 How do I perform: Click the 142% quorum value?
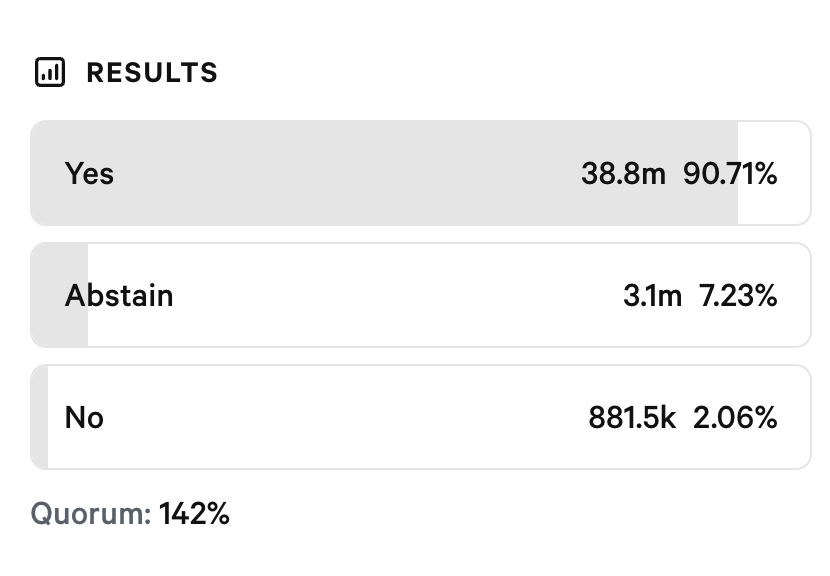pos(194,514)
